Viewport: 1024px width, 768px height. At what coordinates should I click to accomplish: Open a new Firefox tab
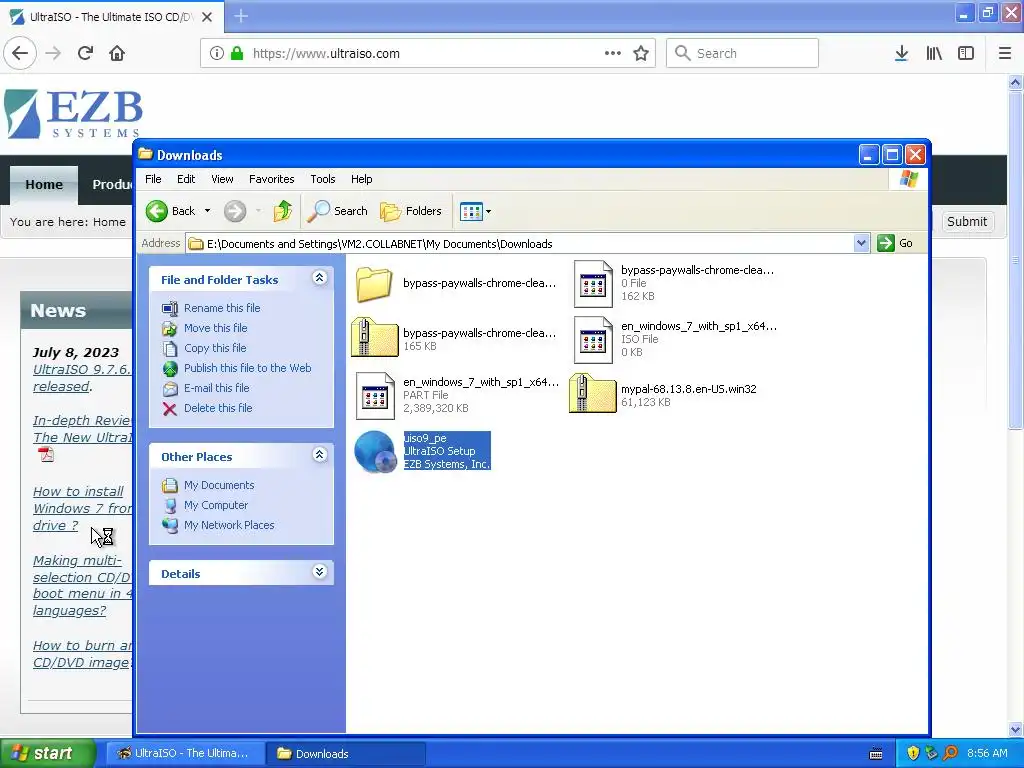pyautogui.click(x=241, y=16)
